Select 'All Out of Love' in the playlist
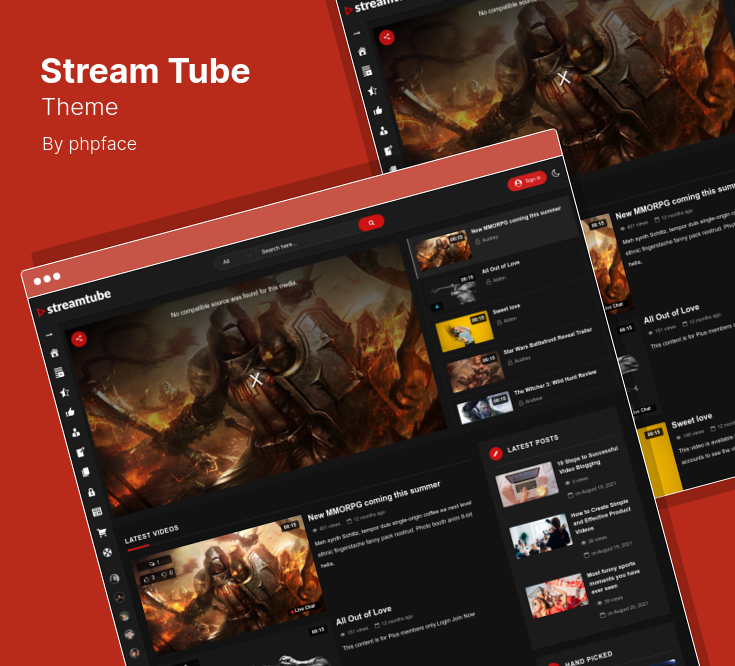Viewport: 735px width, 666px height. 501,268
